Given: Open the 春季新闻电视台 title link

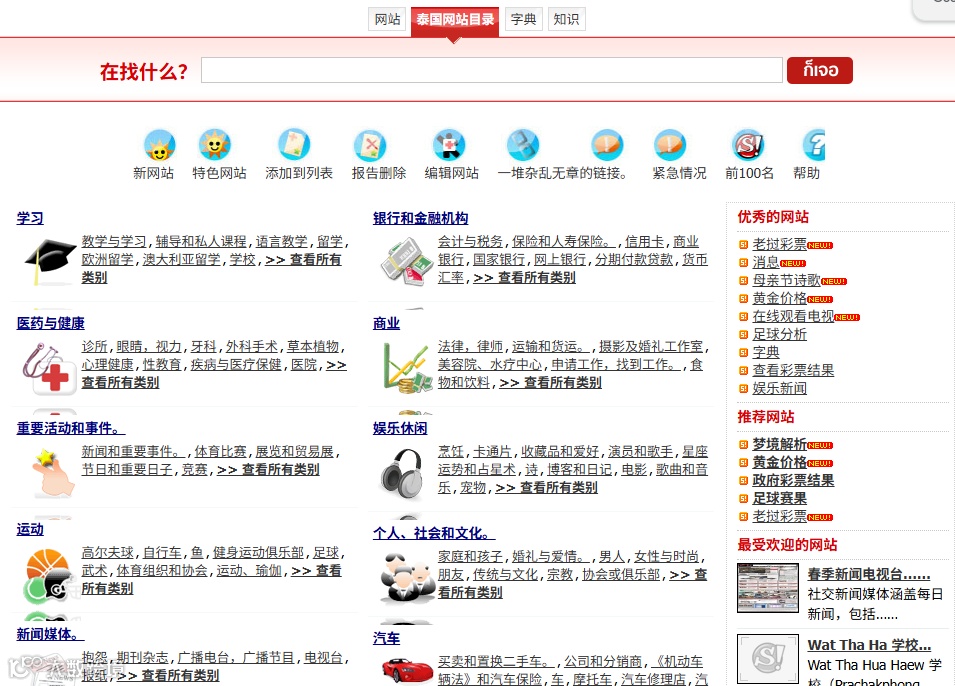Looking at the screenshot, I should [x=869, y=575].
